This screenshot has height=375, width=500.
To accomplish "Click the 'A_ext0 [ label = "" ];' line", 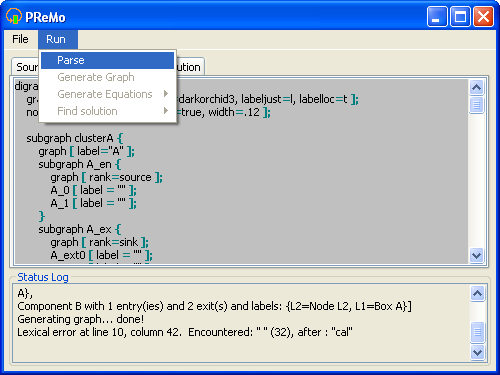I will (102, 255).
